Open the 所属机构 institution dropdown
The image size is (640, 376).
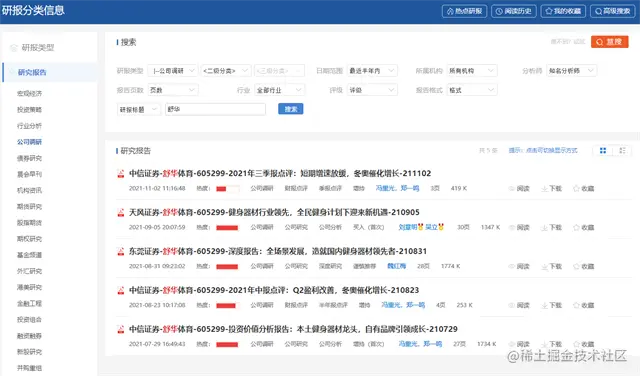pyautogui.click(x=472, y=71)
